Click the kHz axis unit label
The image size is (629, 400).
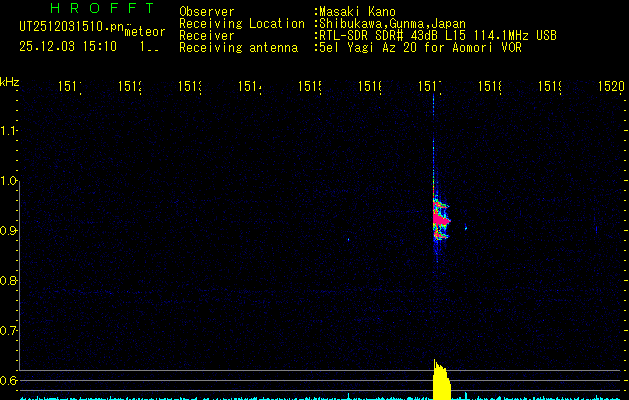[x=10, y=81]
